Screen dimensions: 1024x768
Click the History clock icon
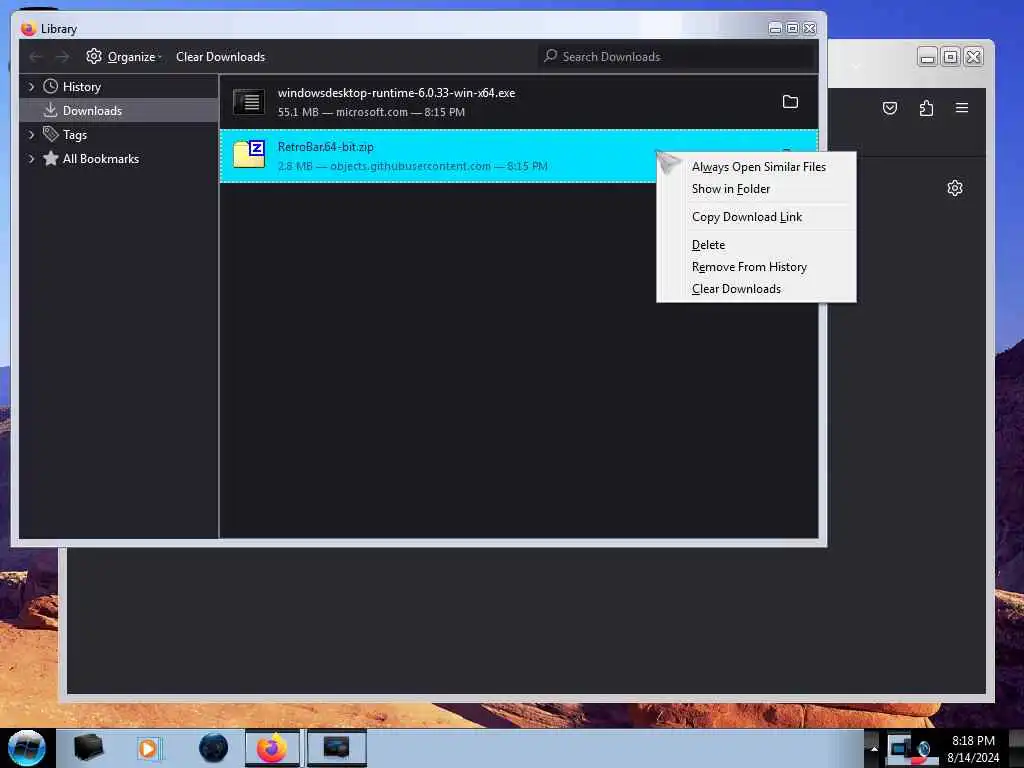tap(50, 86)
